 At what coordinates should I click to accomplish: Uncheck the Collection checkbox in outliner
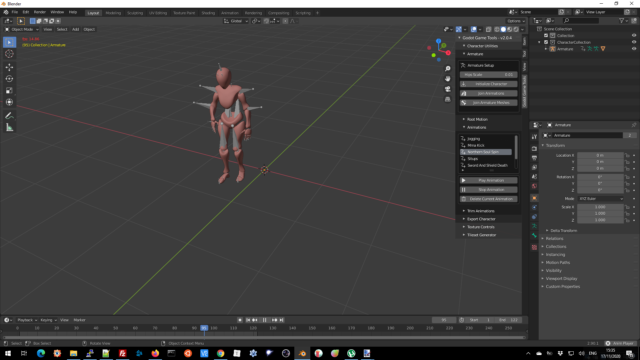tap(546, 36)
